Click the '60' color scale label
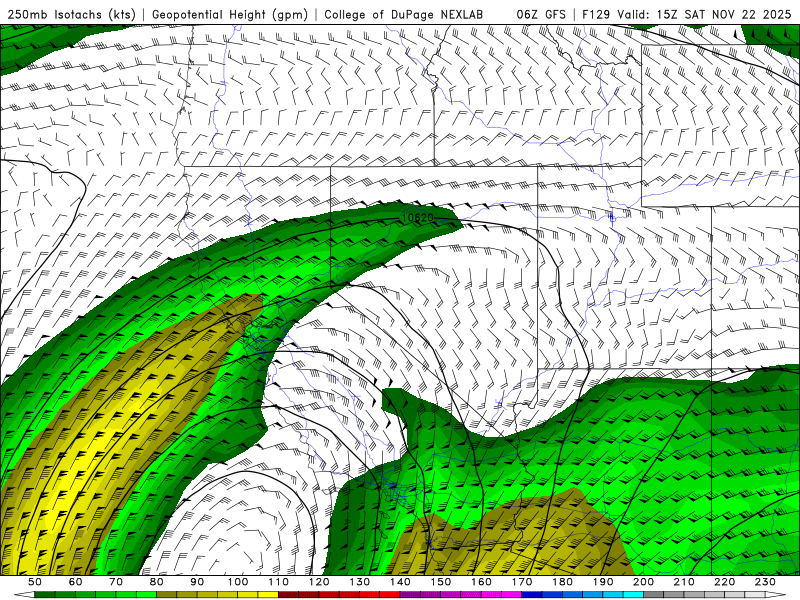 76,582
